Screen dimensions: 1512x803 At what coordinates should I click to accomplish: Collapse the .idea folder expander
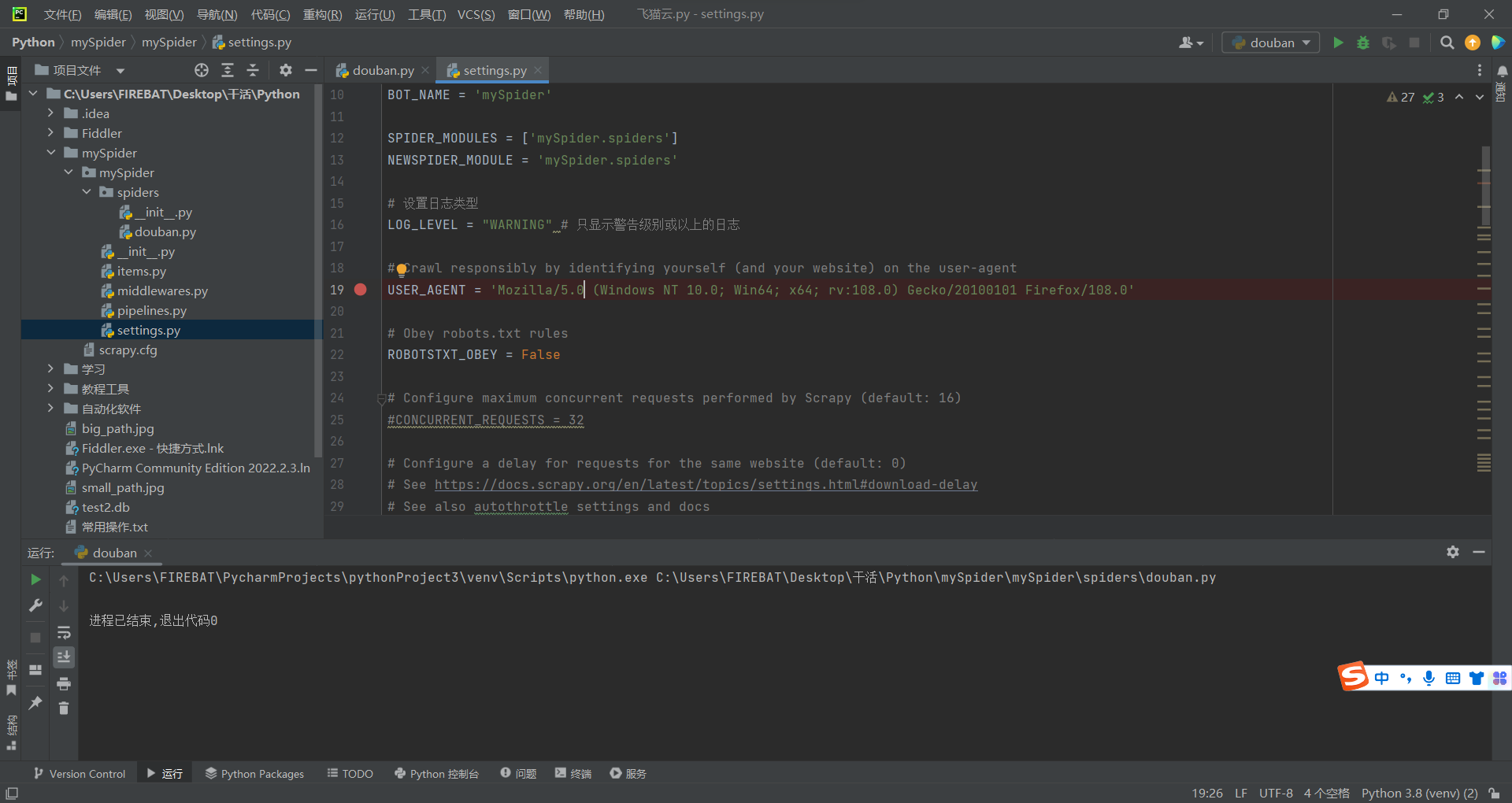coord(50,113)
